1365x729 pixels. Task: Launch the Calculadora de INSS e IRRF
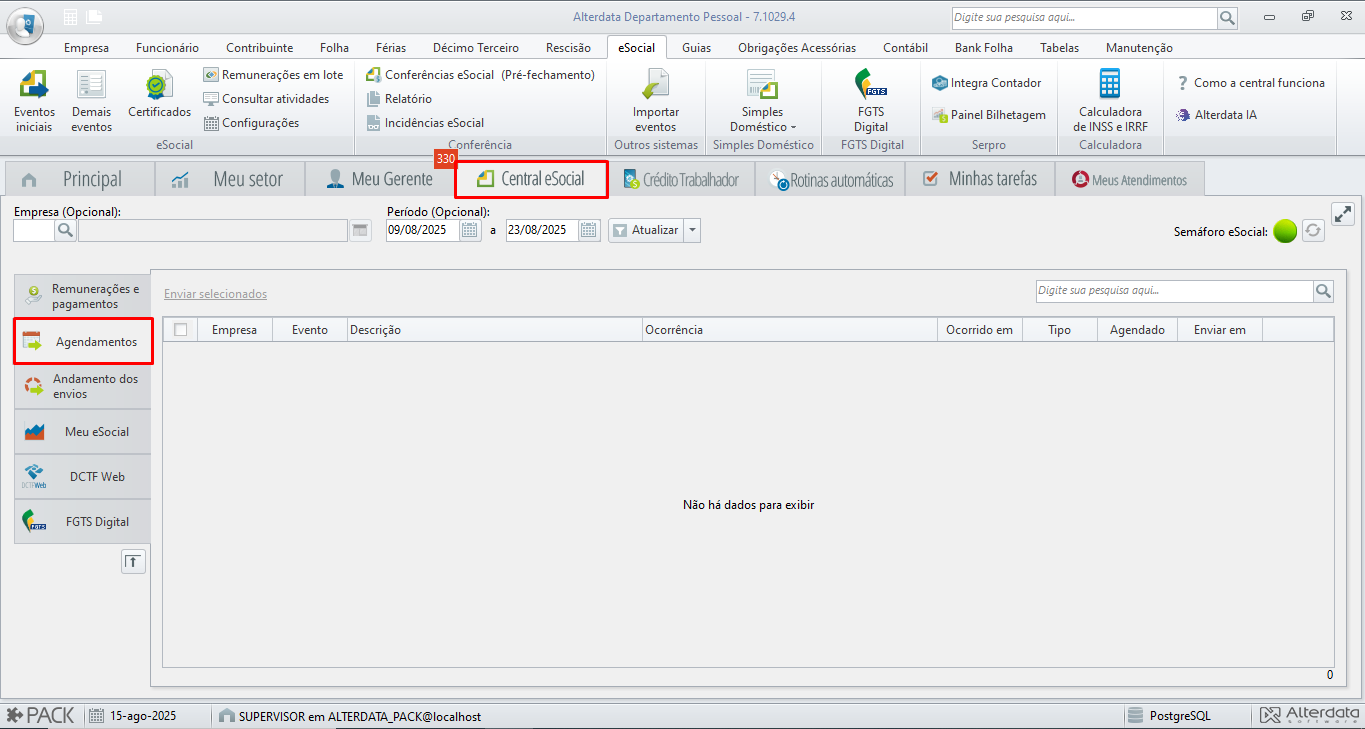point(1109,101)
